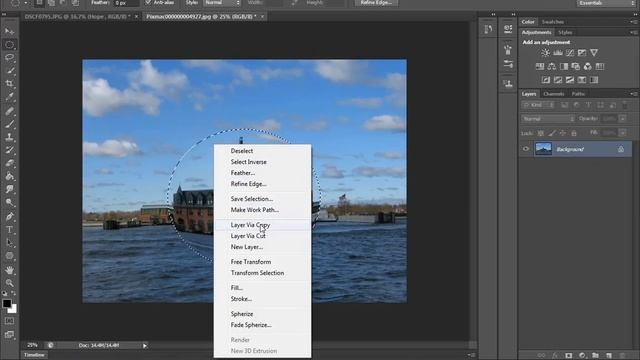Click the Feather input field
Screen dimensions: 640x360
click(126, 3)
